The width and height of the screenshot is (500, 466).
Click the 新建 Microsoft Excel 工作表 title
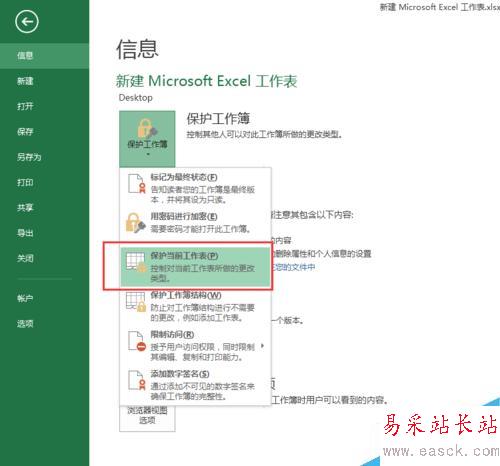coord(206,81)
